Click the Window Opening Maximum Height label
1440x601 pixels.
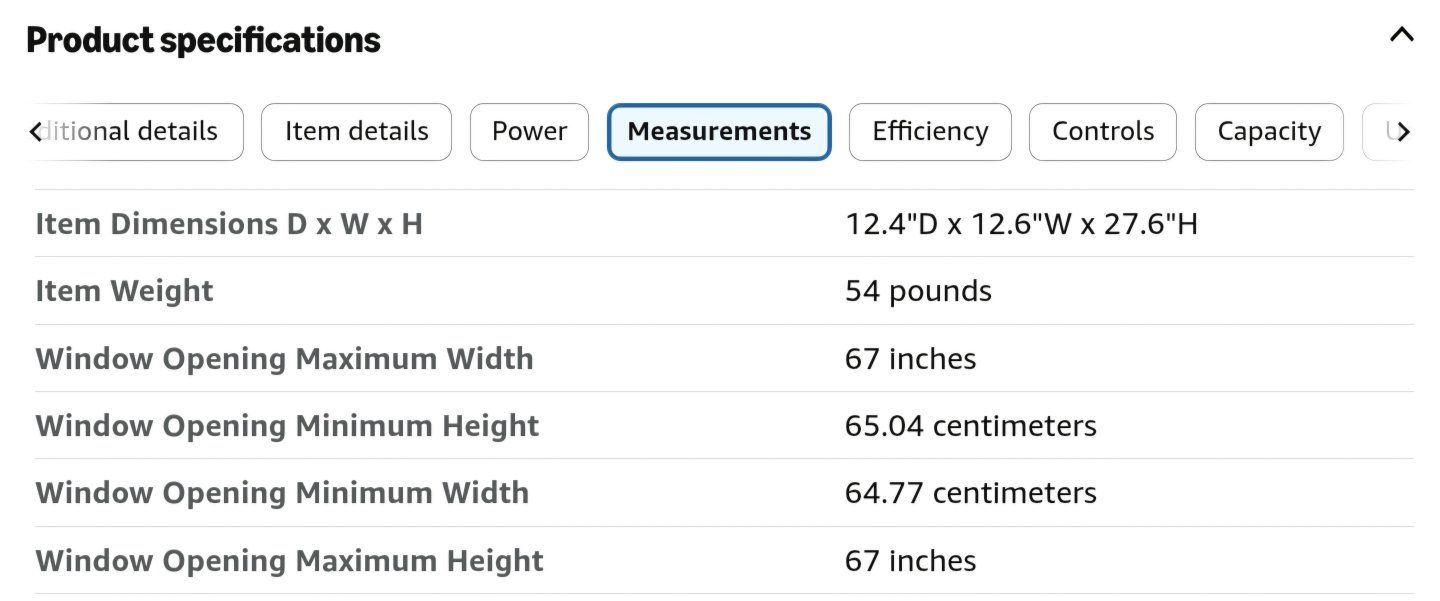point(290,561)
